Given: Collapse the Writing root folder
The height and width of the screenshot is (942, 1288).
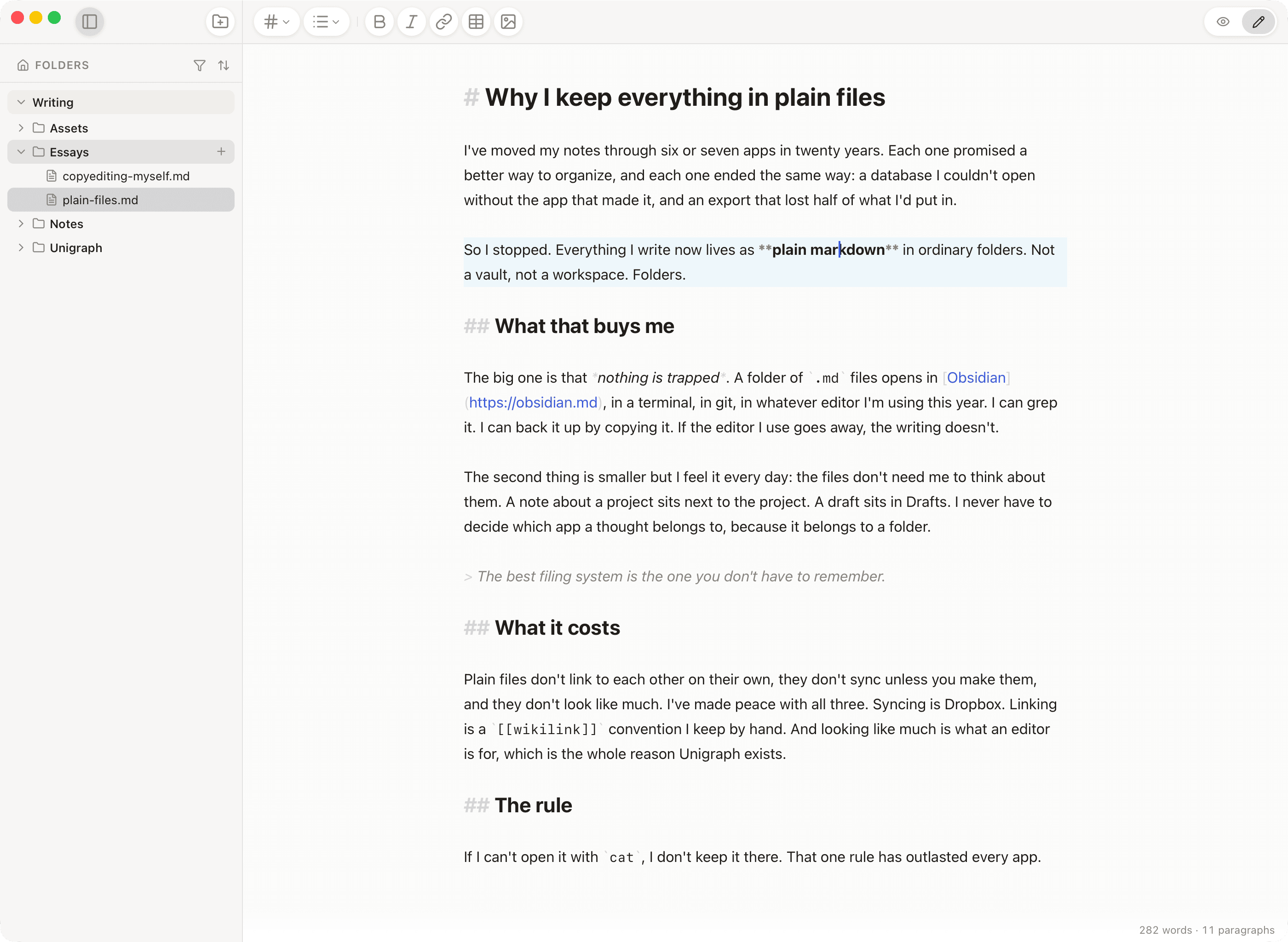Looking at the screenshot, I should click(x=21, y=102).
